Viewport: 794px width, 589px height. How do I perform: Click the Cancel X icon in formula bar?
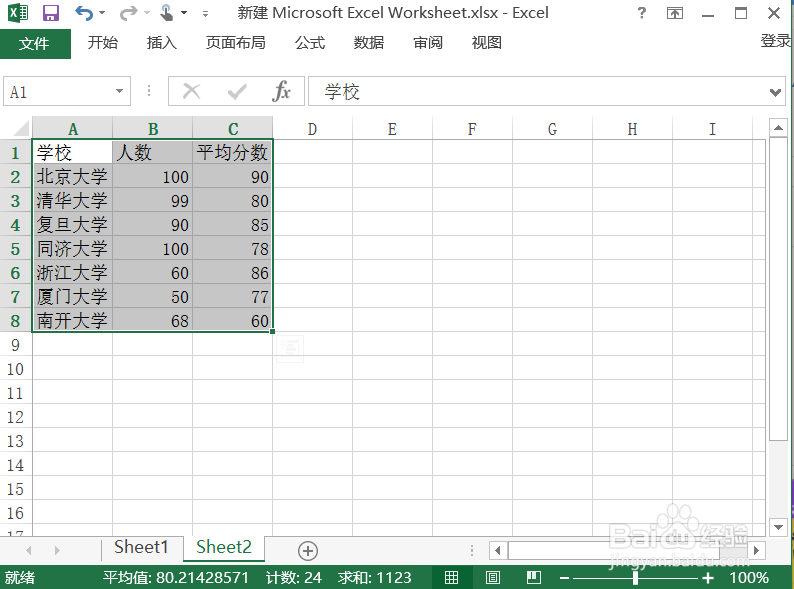point(191,92)
